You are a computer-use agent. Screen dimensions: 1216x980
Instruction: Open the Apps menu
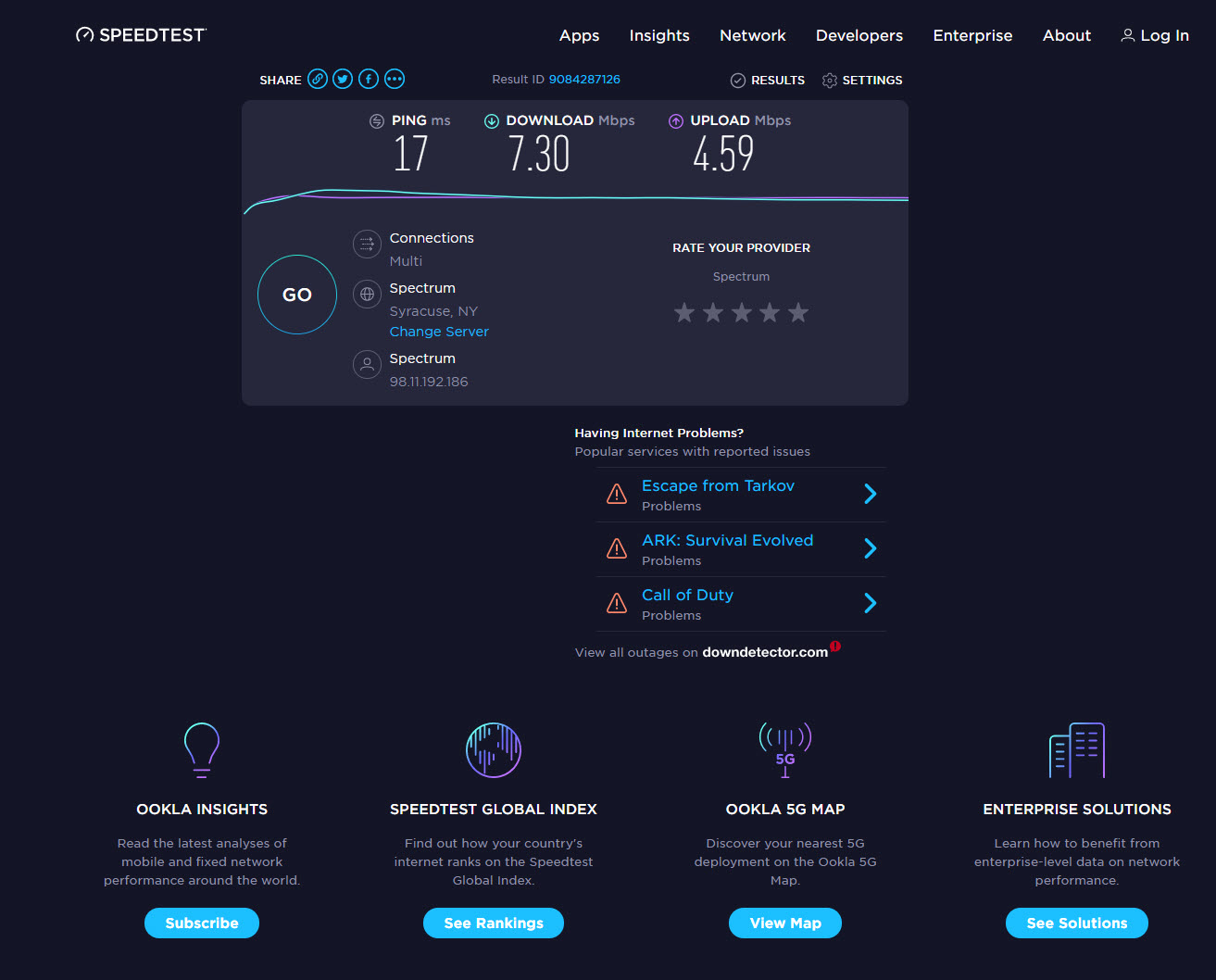click(x=579, y=35)
